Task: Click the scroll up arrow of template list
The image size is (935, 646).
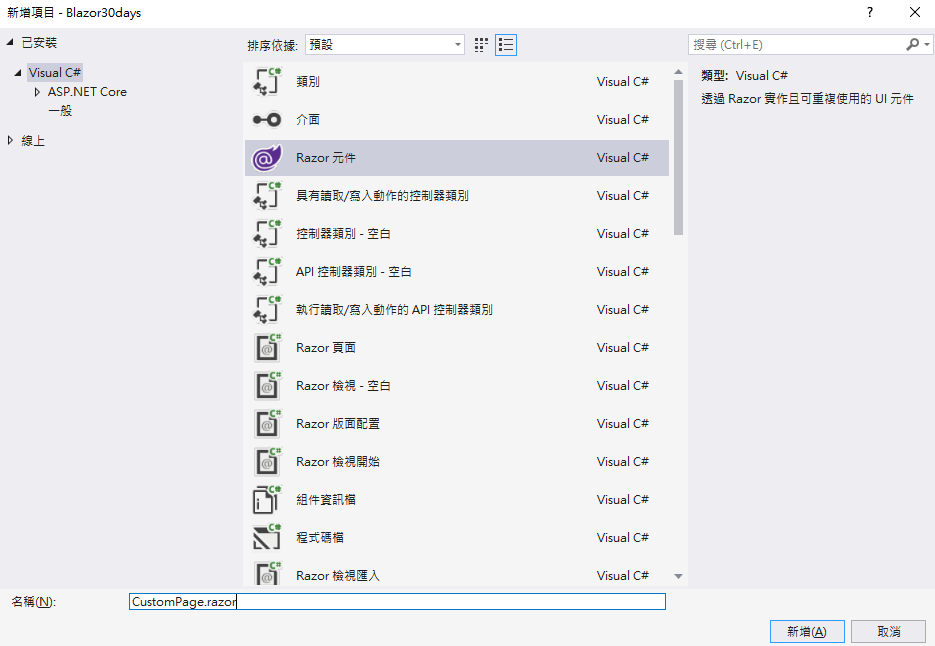Action: pyautogui.click(x=679, y=72)
